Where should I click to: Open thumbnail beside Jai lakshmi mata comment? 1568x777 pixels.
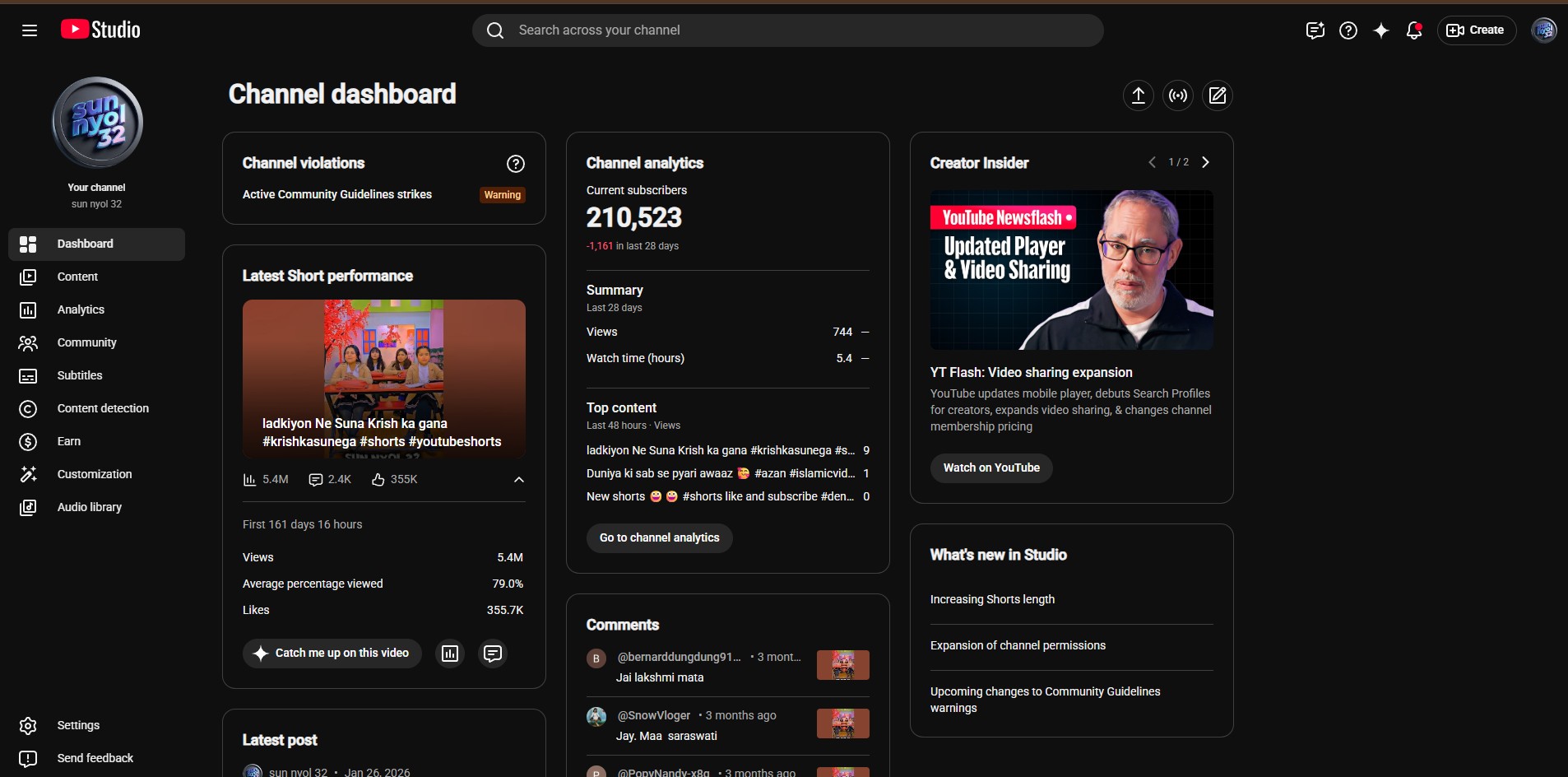843,665
